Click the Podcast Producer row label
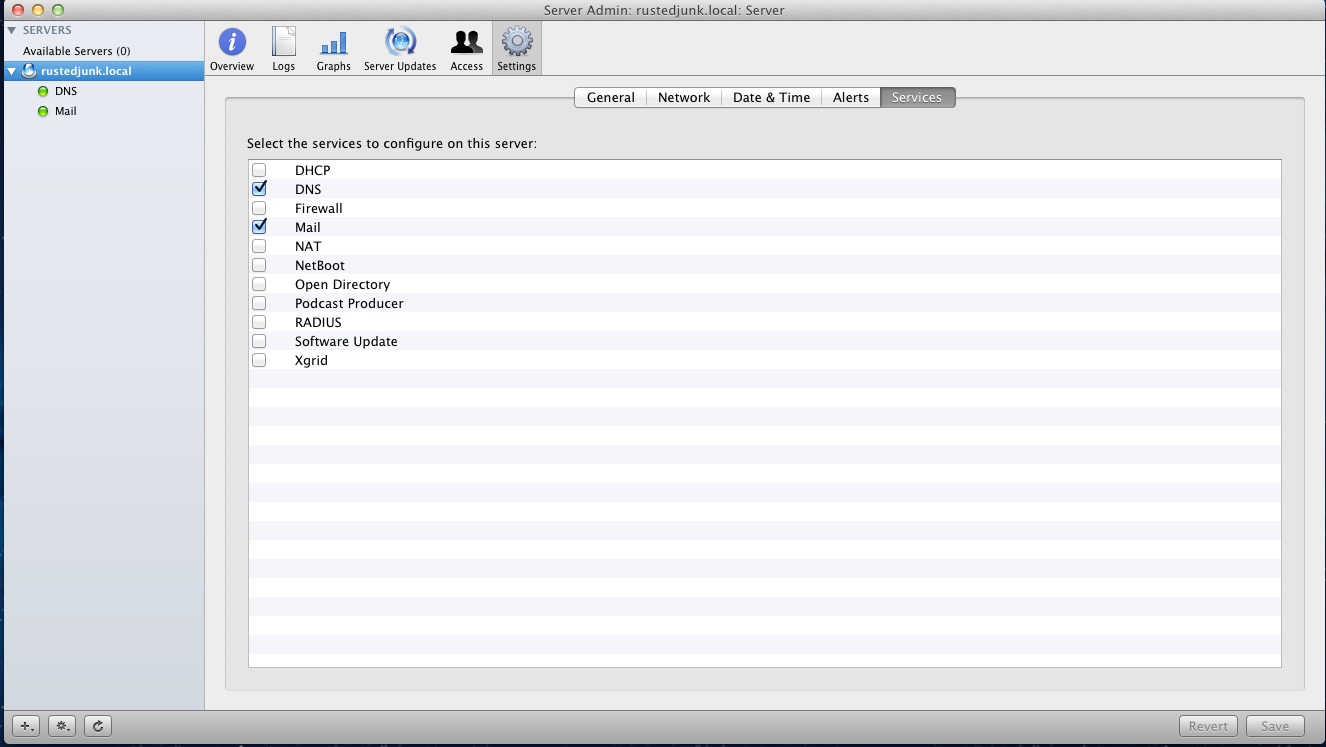This screenshot has height=747, width=1326. [349, 303]
